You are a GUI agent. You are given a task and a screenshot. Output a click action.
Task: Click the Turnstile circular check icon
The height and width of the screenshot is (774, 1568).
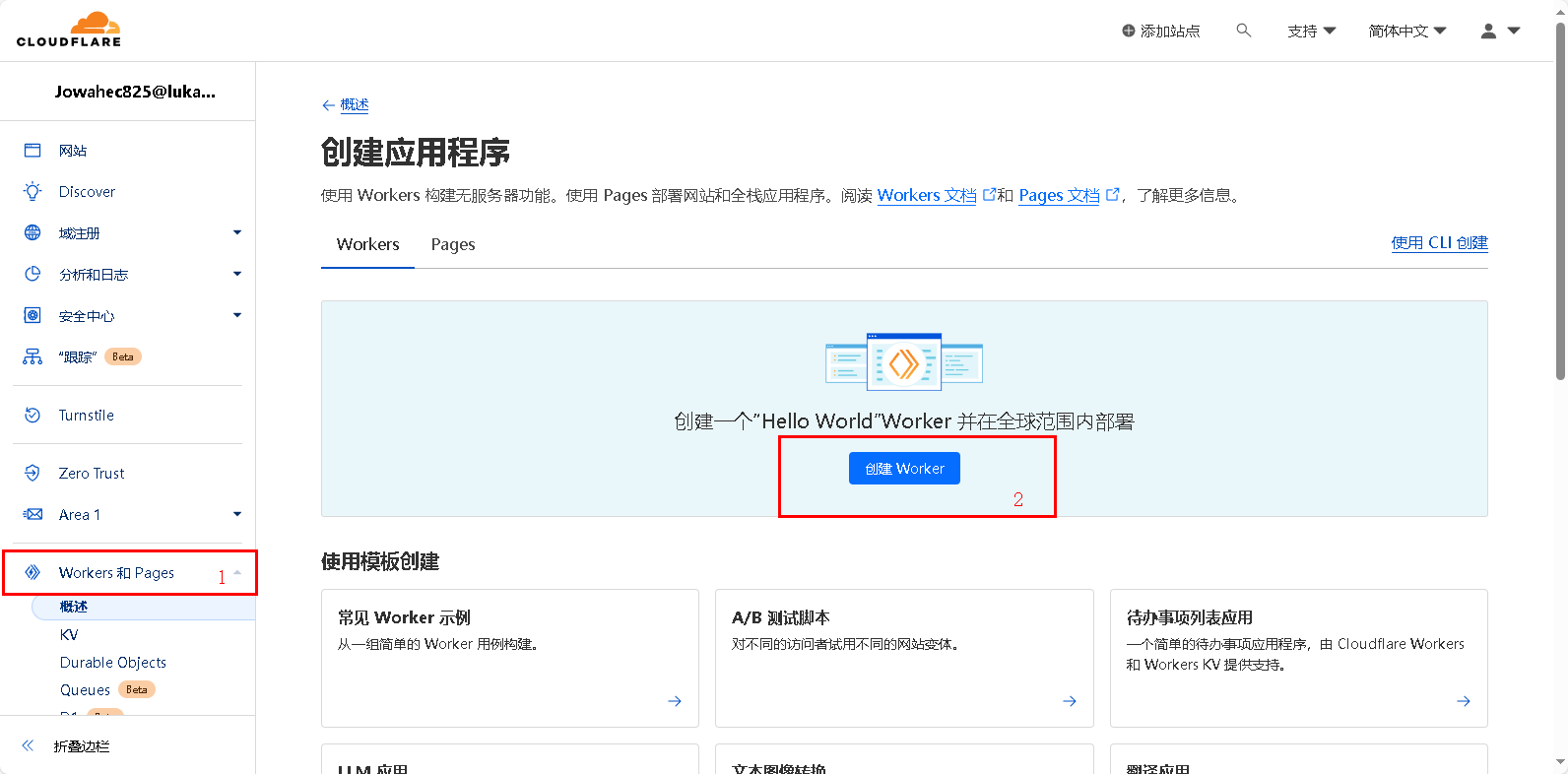[x=33, y=416]
